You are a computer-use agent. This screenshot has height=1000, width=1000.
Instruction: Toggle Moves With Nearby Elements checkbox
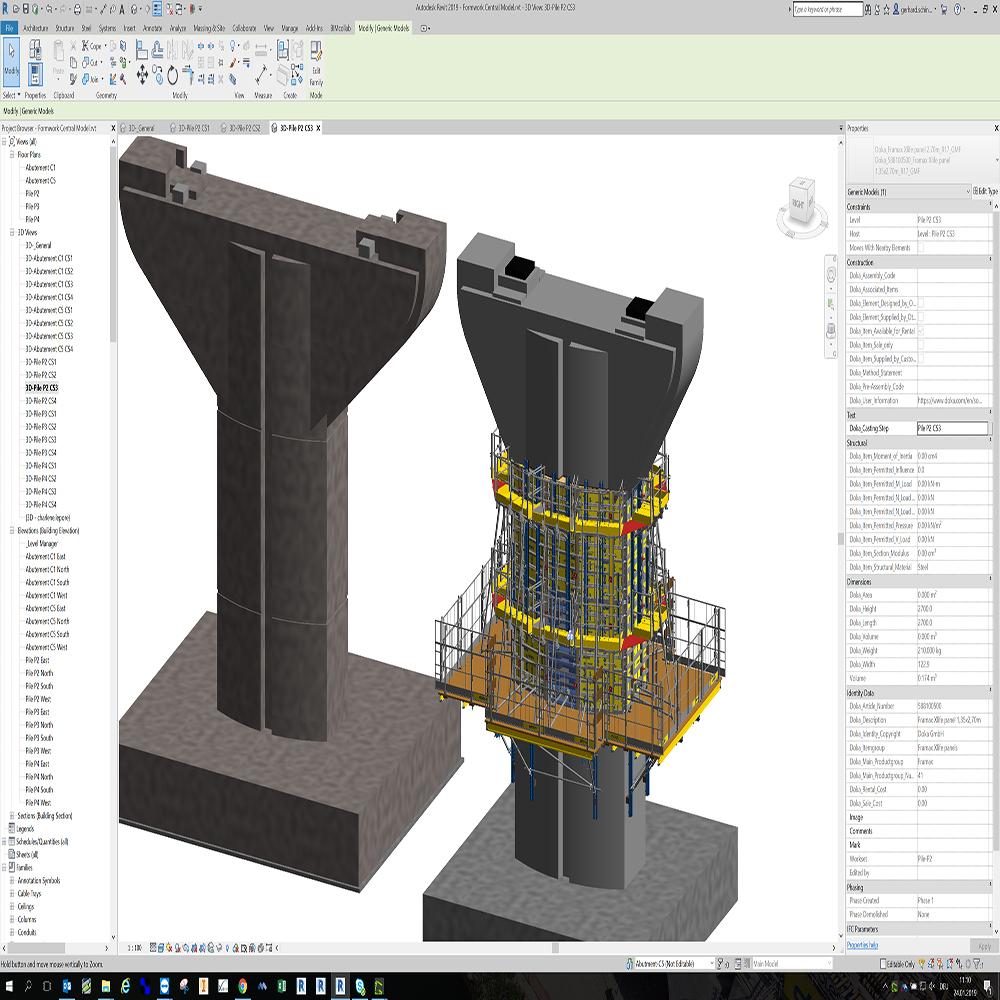point(921,247)
